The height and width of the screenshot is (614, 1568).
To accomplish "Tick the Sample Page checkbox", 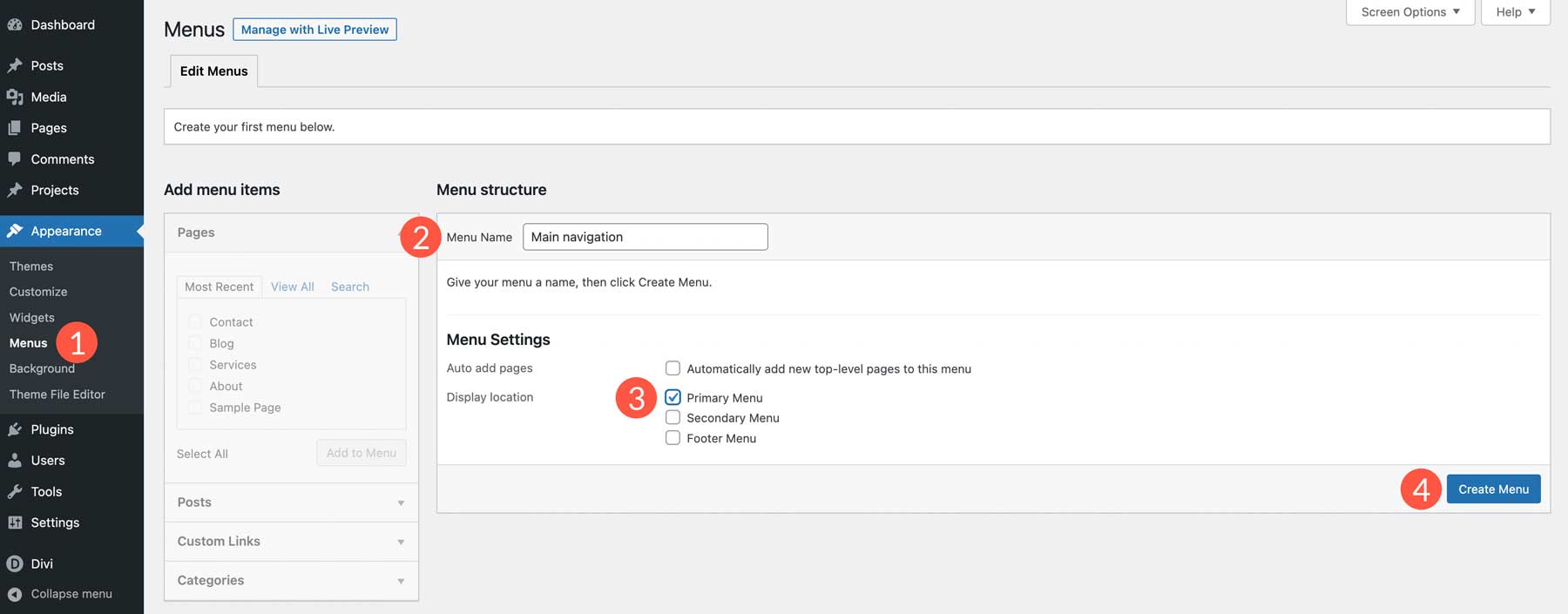I will pyautogui.click(x=195, y=408).
